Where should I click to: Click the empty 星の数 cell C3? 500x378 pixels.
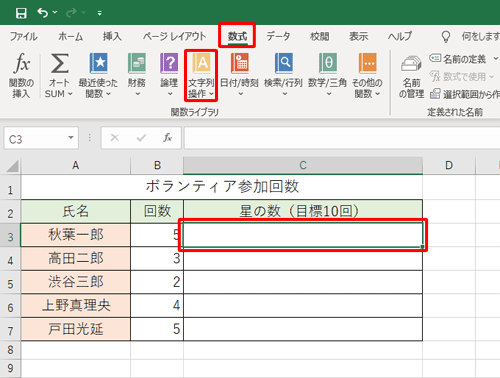tap(303, 235)
